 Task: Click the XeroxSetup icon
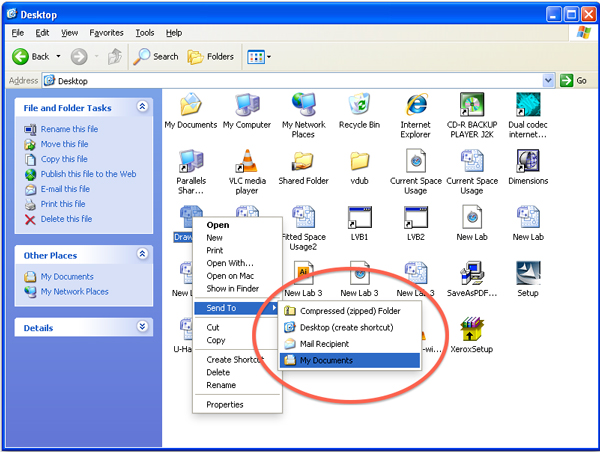coord(472,332)
